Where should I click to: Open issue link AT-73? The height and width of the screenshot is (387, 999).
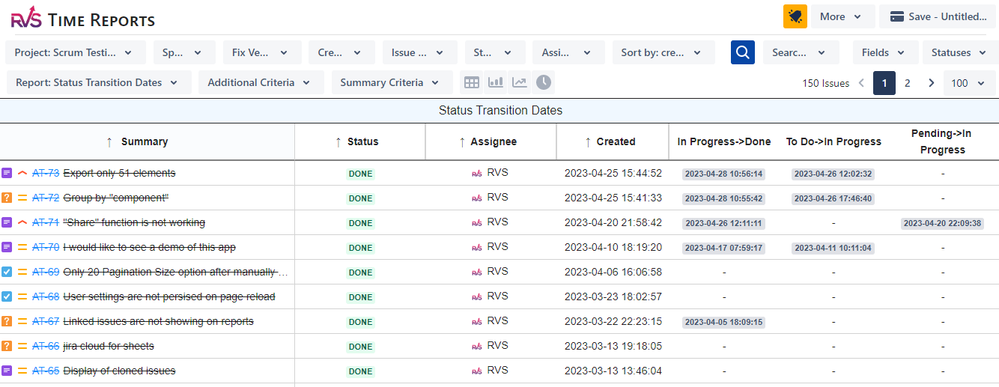pyautogui.click(x=45, y=173)
